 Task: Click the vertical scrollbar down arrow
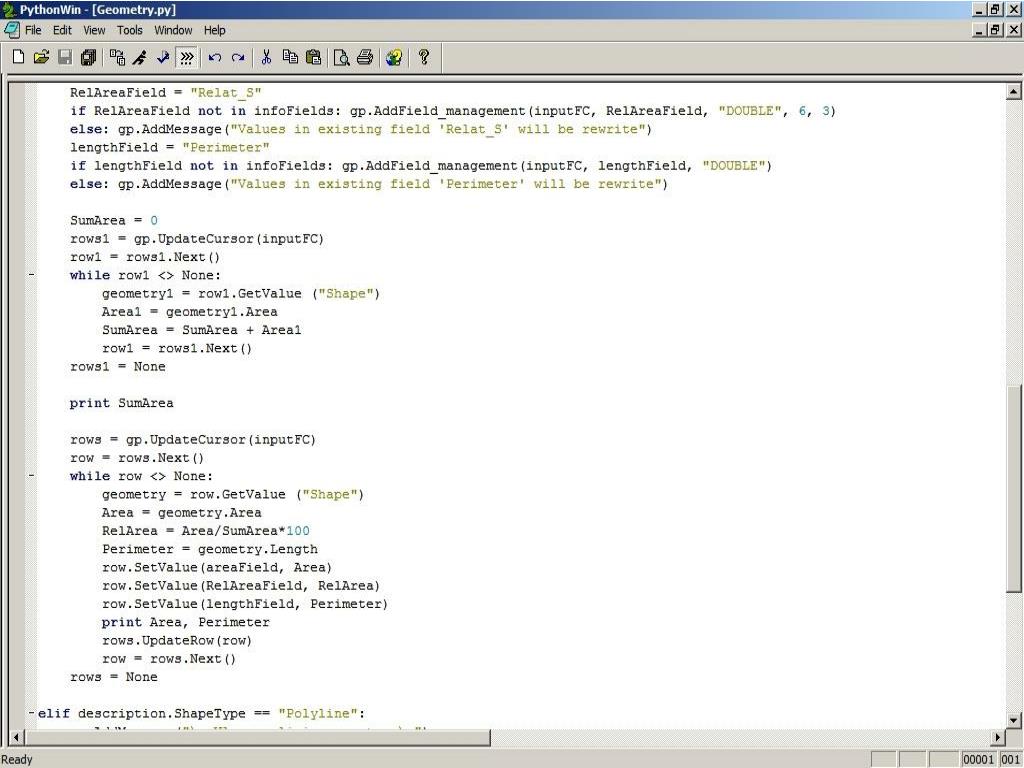tap(1013, 720)
